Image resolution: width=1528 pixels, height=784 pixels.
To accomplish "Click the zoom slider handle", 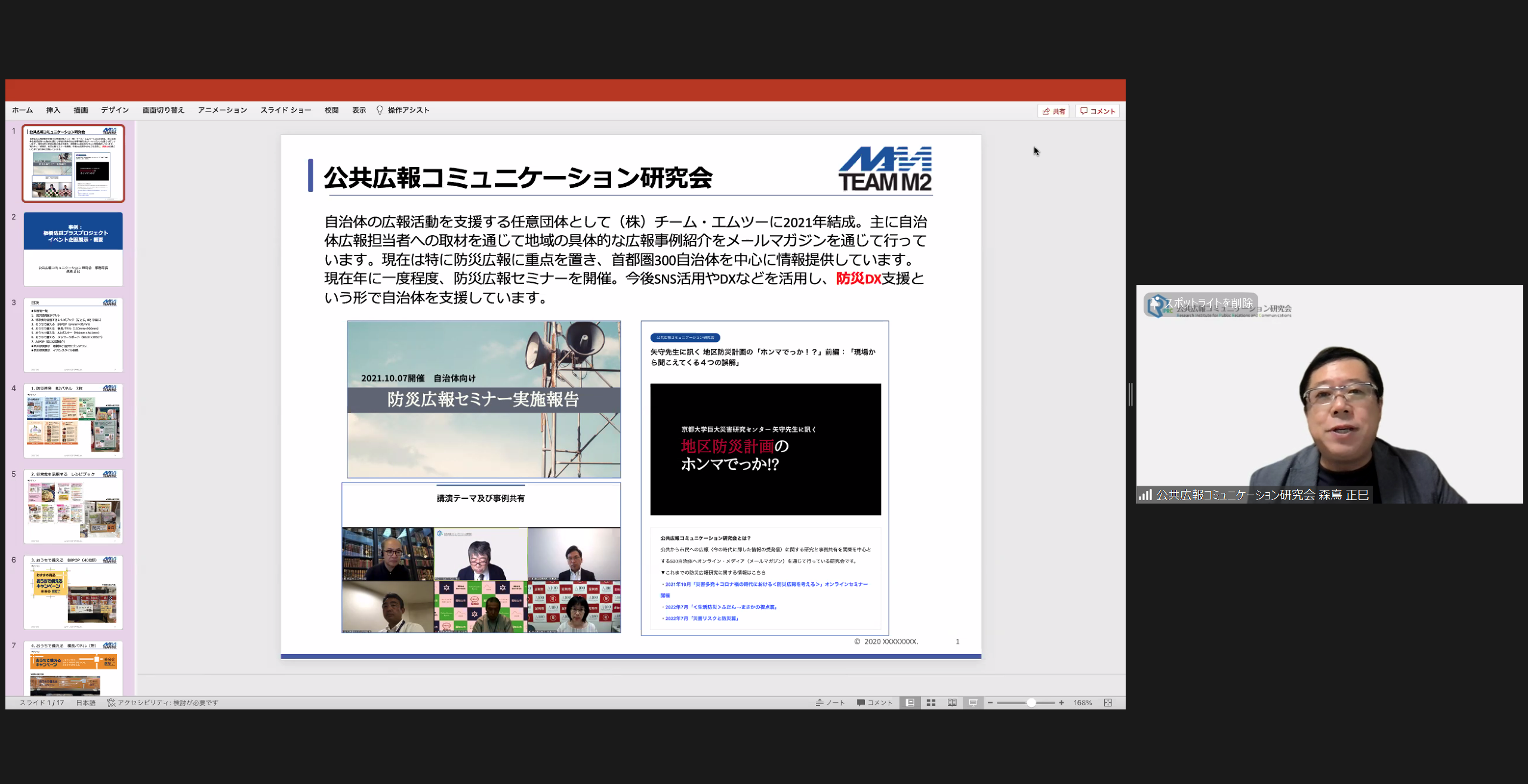I will [x=1031, y=703].
